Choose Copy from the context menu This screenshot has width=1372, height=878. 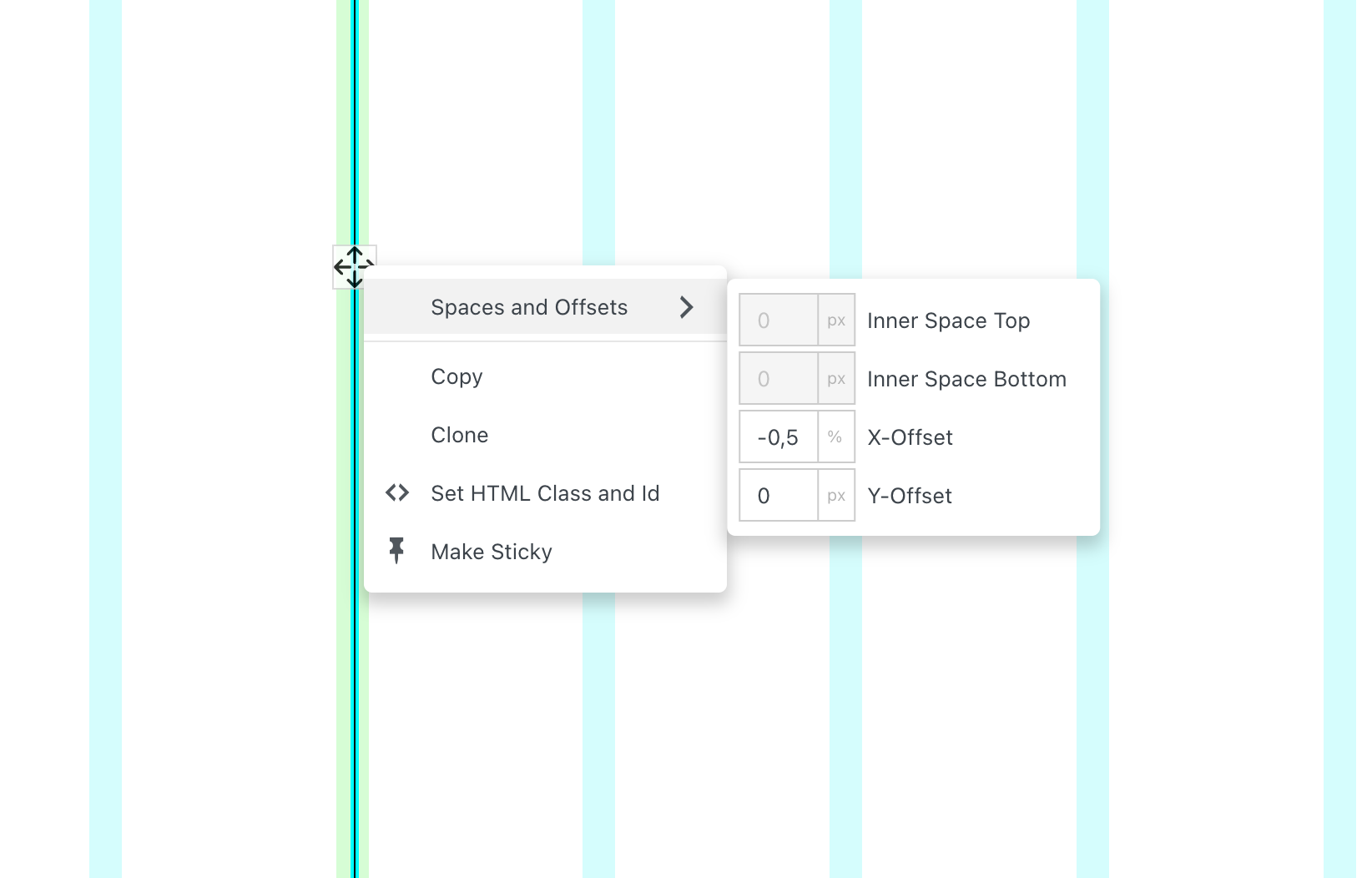pos(456,376)
